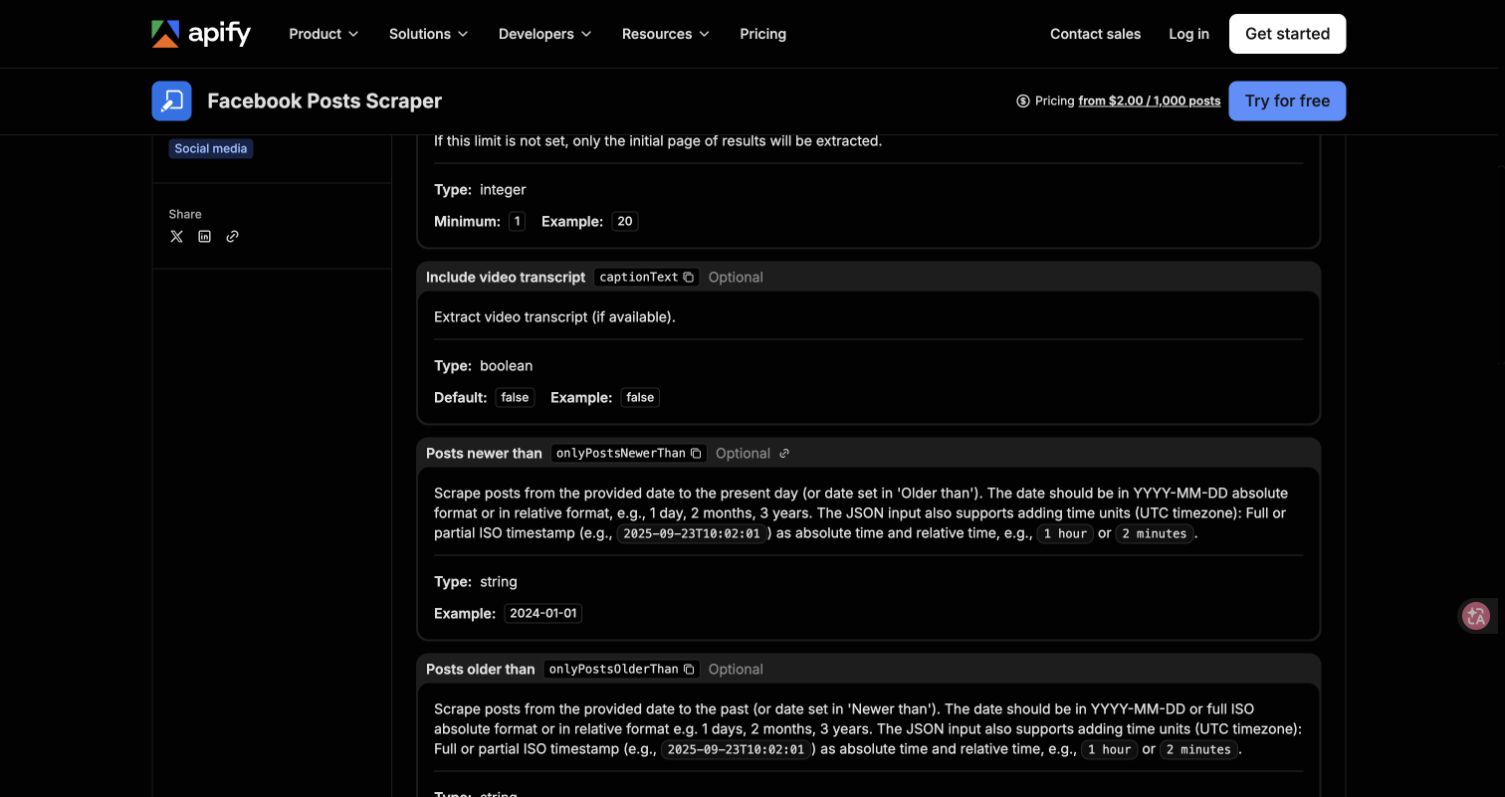
Task: Click the Social media category tag
Action: (x=211, y=149)
